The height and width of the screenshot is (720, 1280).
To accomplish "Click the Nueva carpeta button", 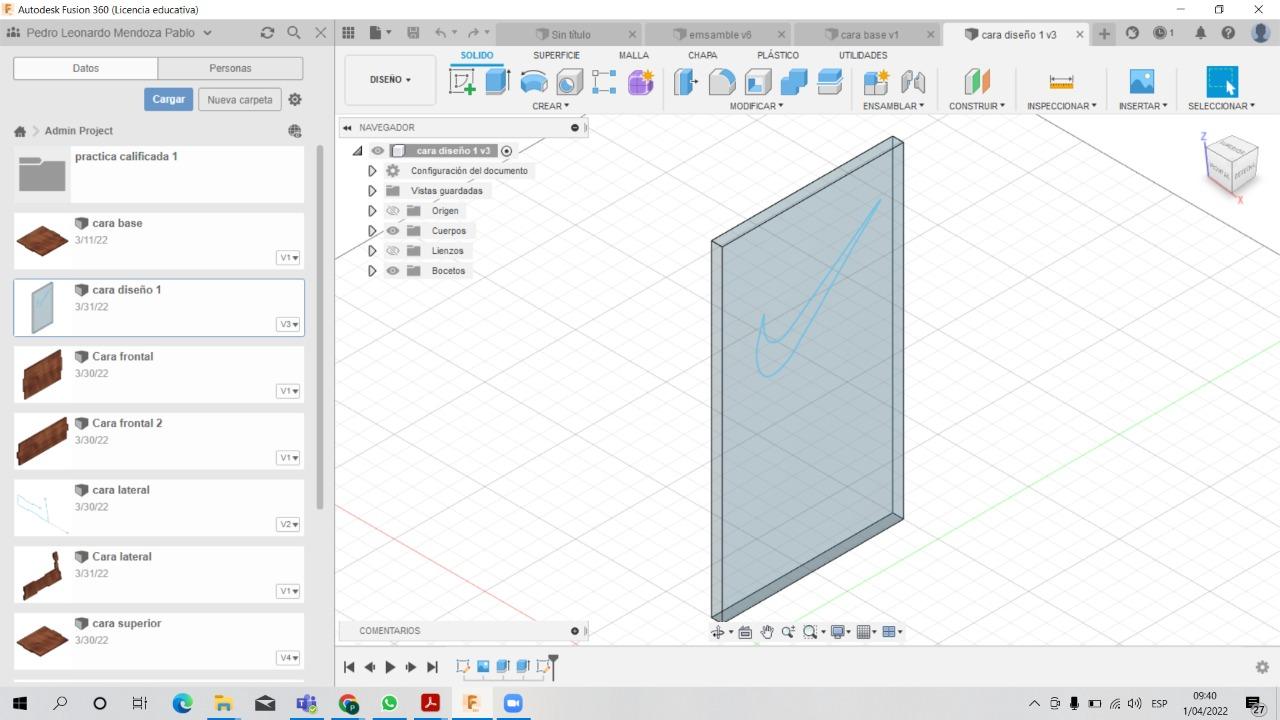I will [x=240, y=100].
